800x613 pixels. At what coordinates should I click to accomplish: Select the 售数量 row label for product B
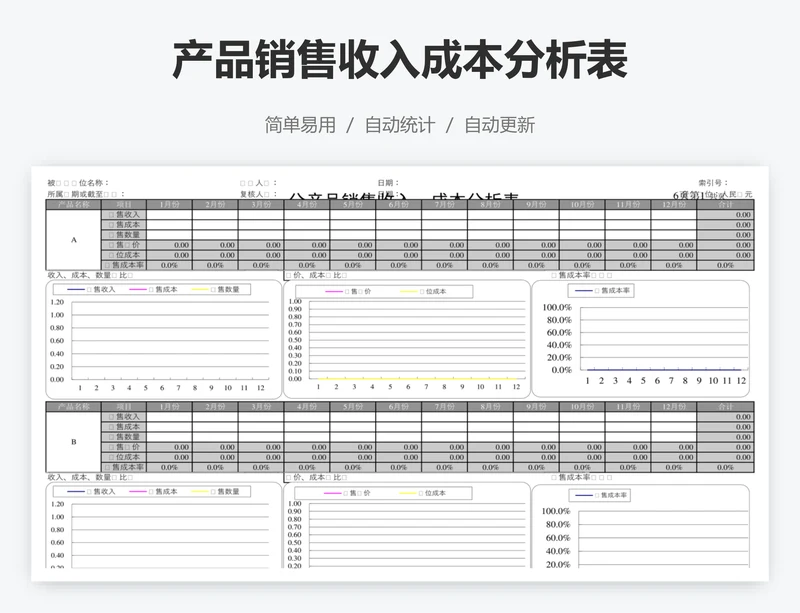click(124, 437)
